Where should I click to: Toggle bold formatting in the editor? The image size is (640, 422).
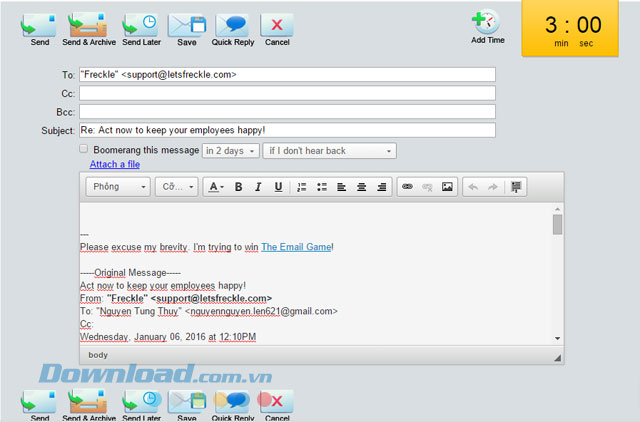pos(238,187)
